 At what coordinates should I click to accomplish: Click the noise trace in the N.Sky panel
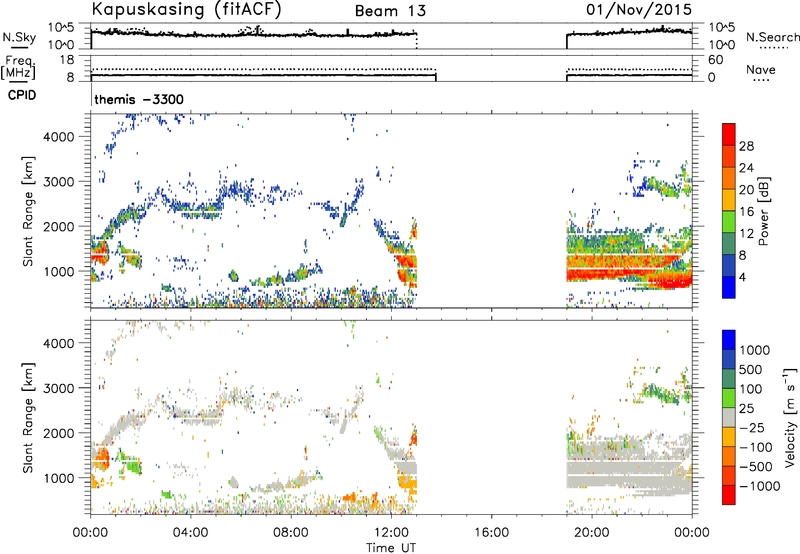click(254, 34)
